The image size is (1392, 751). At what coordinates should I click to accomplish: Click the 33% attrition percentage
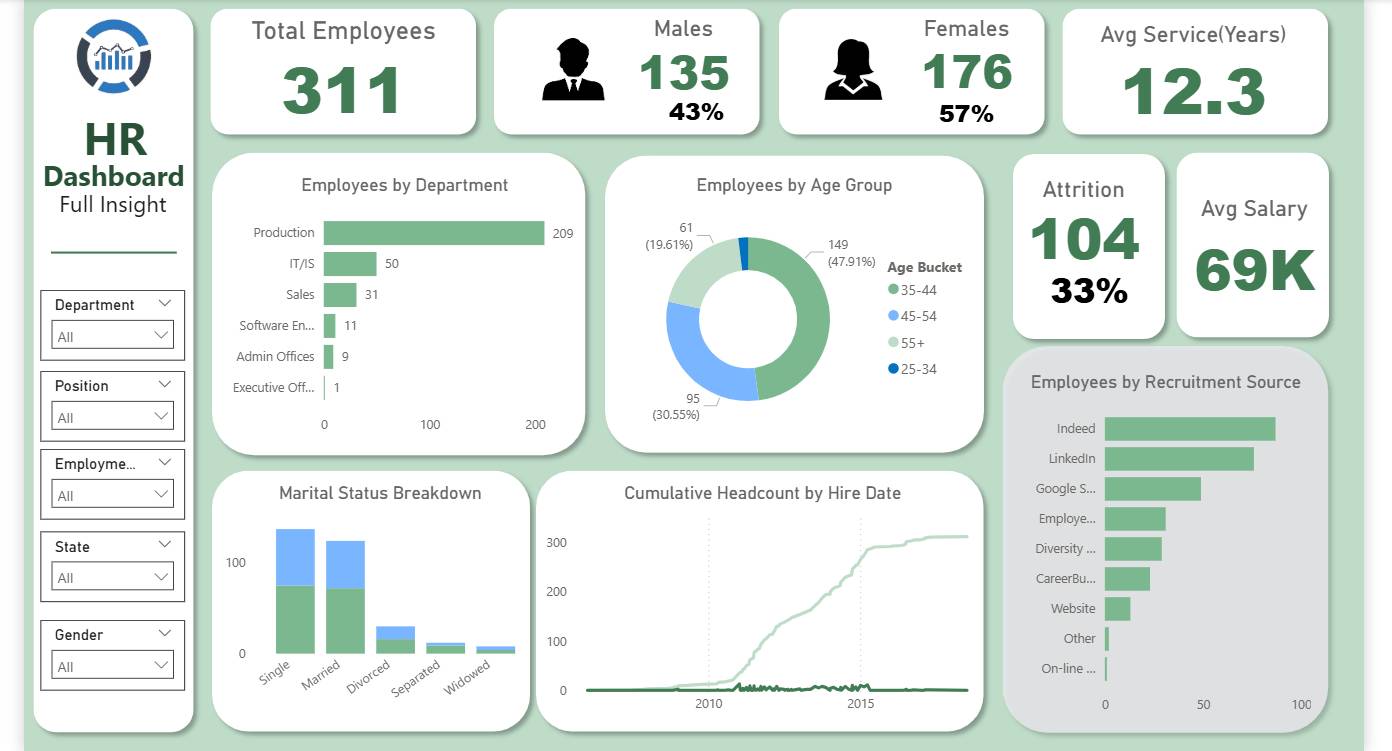click(x=1089, y=292)
